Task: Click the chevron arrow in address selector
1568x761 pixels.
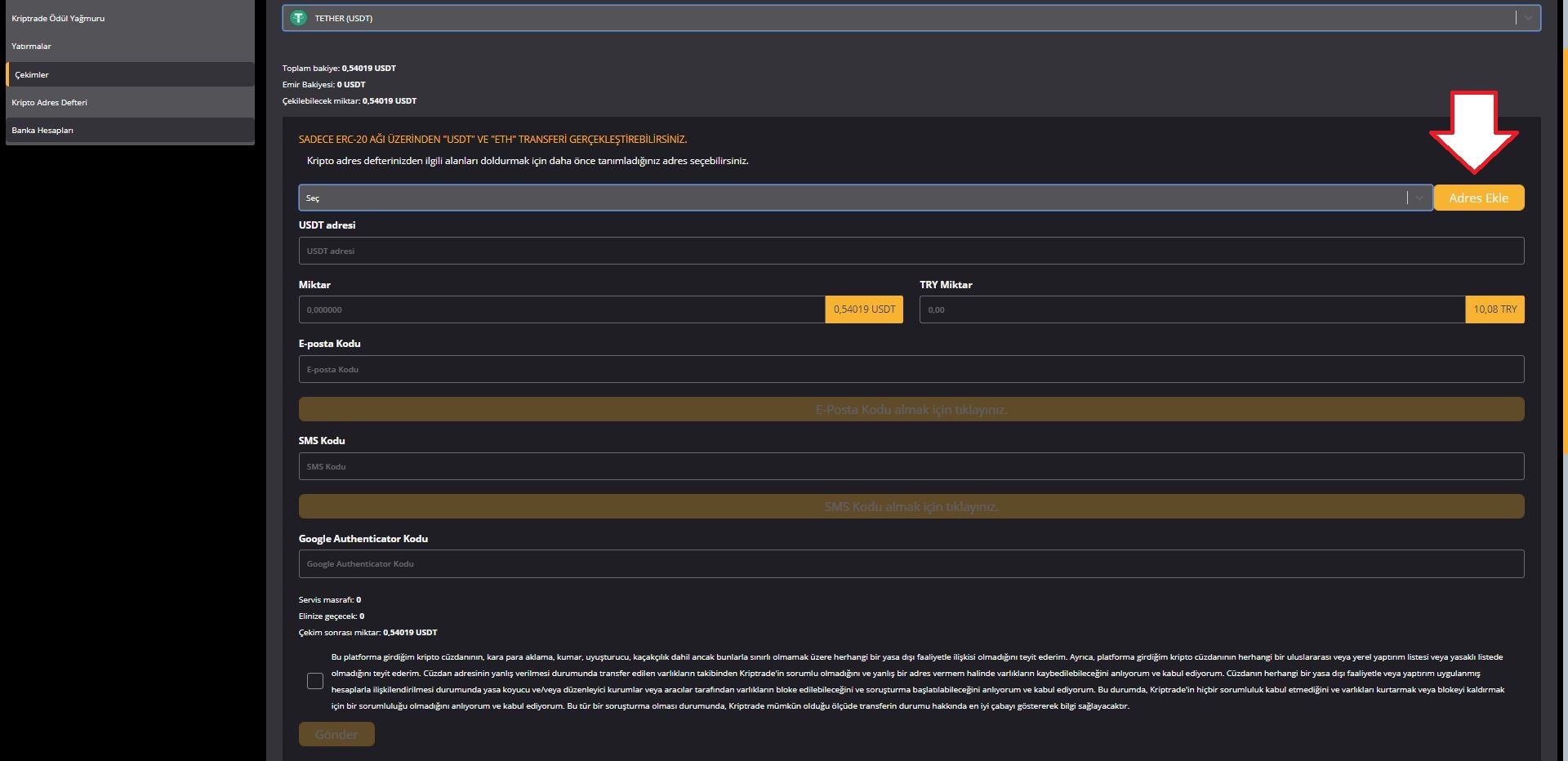Action: coord(1420,198)
